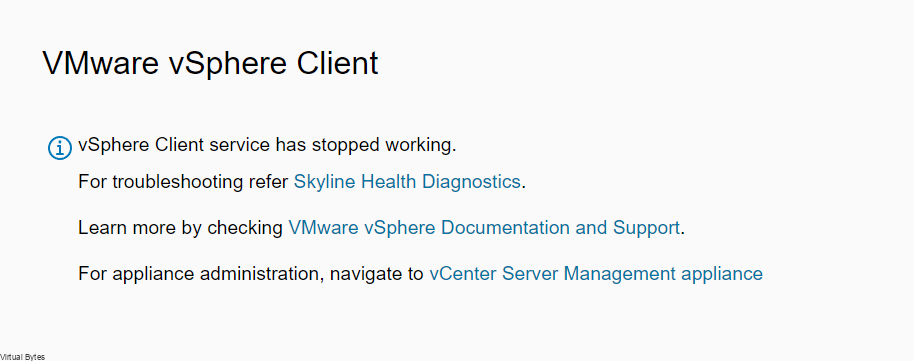
Task: Click the word 'Diagnostics' in Skyline link
Action: point(471,182)
